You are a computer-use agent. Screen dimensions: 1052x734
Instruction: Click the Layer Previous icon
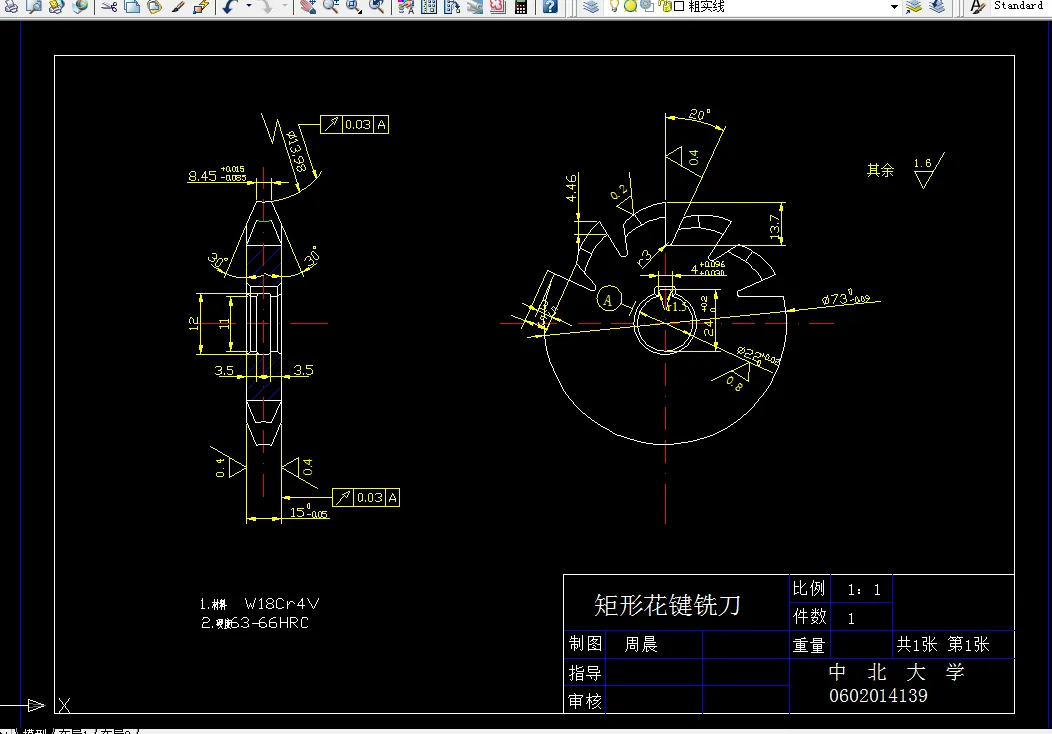tap(937, 7)
